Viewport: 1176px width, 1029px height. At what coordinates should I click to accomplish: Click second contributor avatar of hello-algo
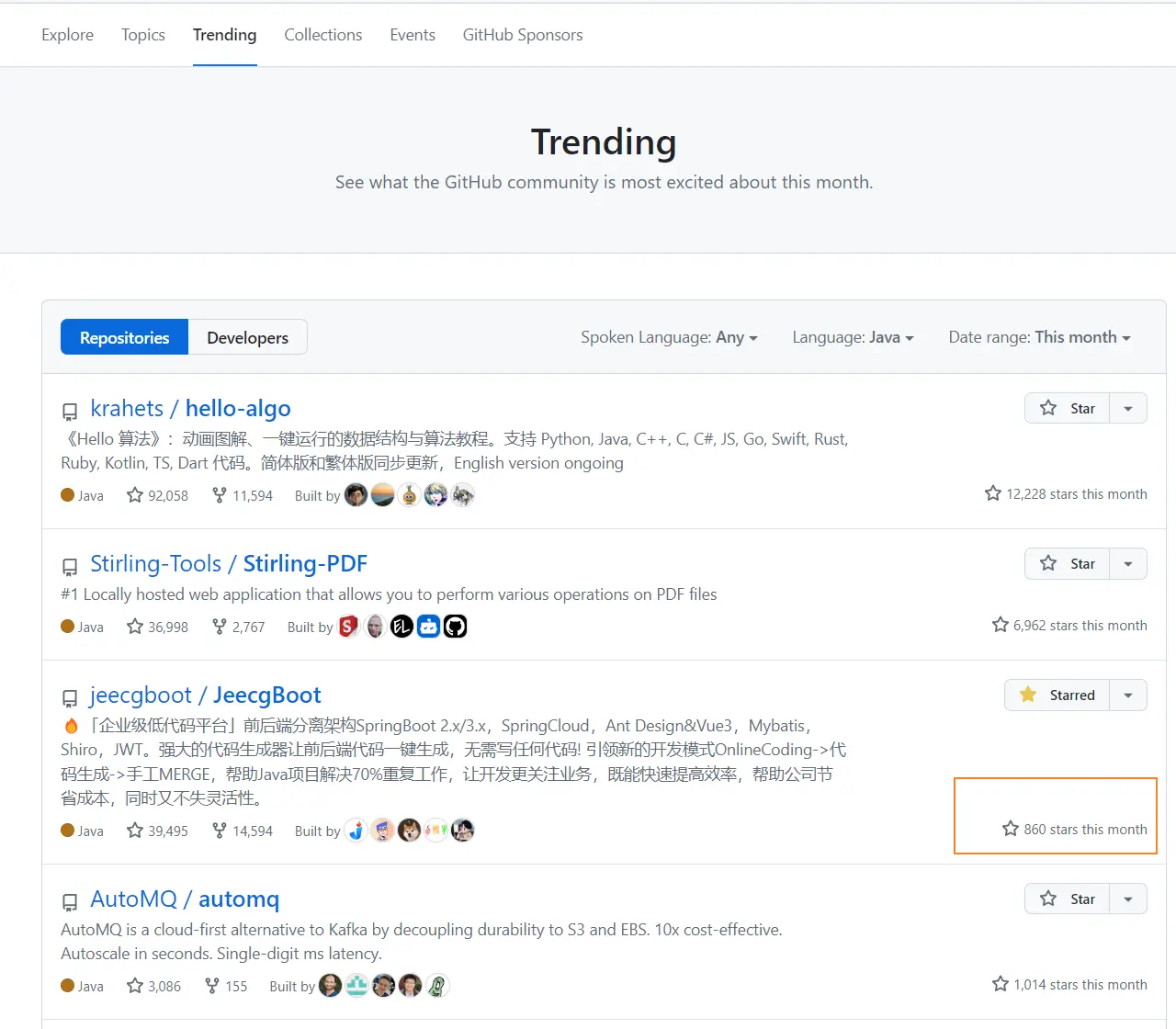click(x=383, y=495)
